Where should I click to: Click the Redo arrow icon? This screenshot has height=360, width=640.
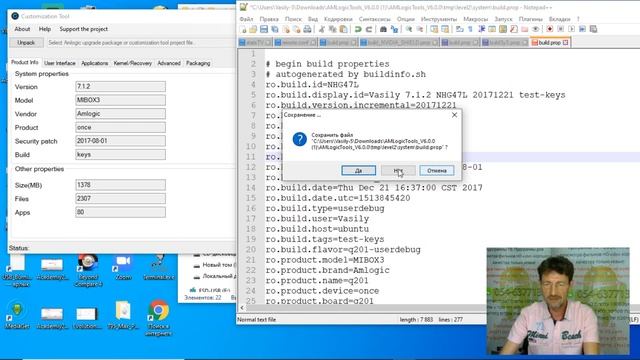(369, 29)
